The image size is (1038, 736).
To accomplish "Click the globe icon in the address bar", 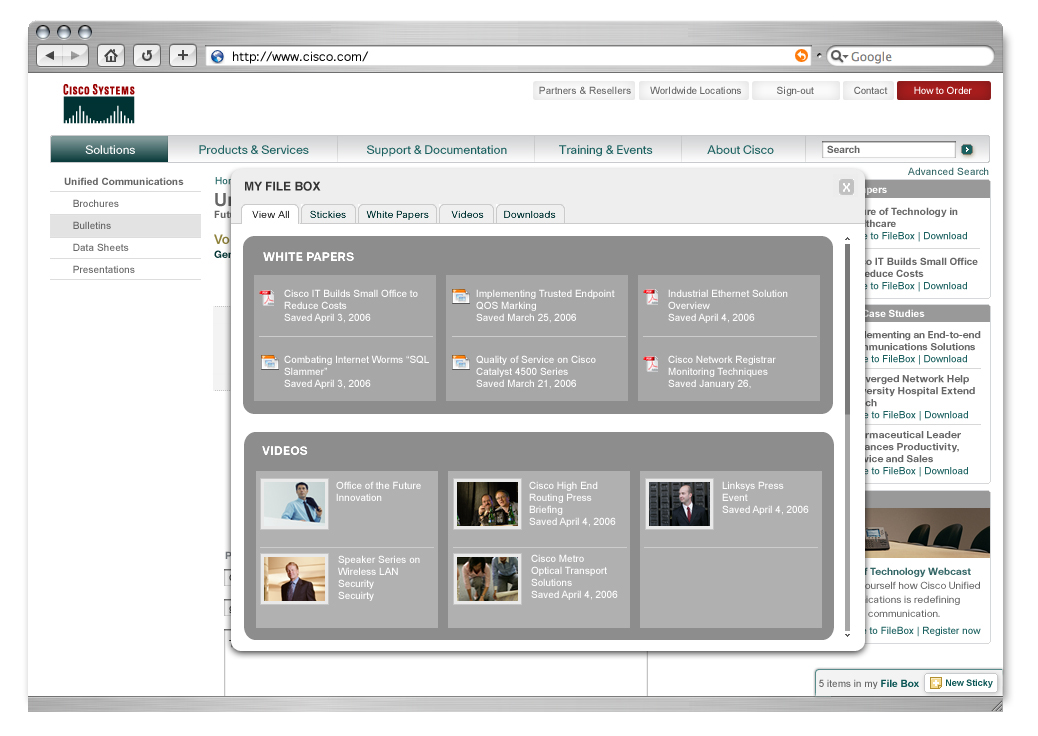I will click(x=217, y=56).
